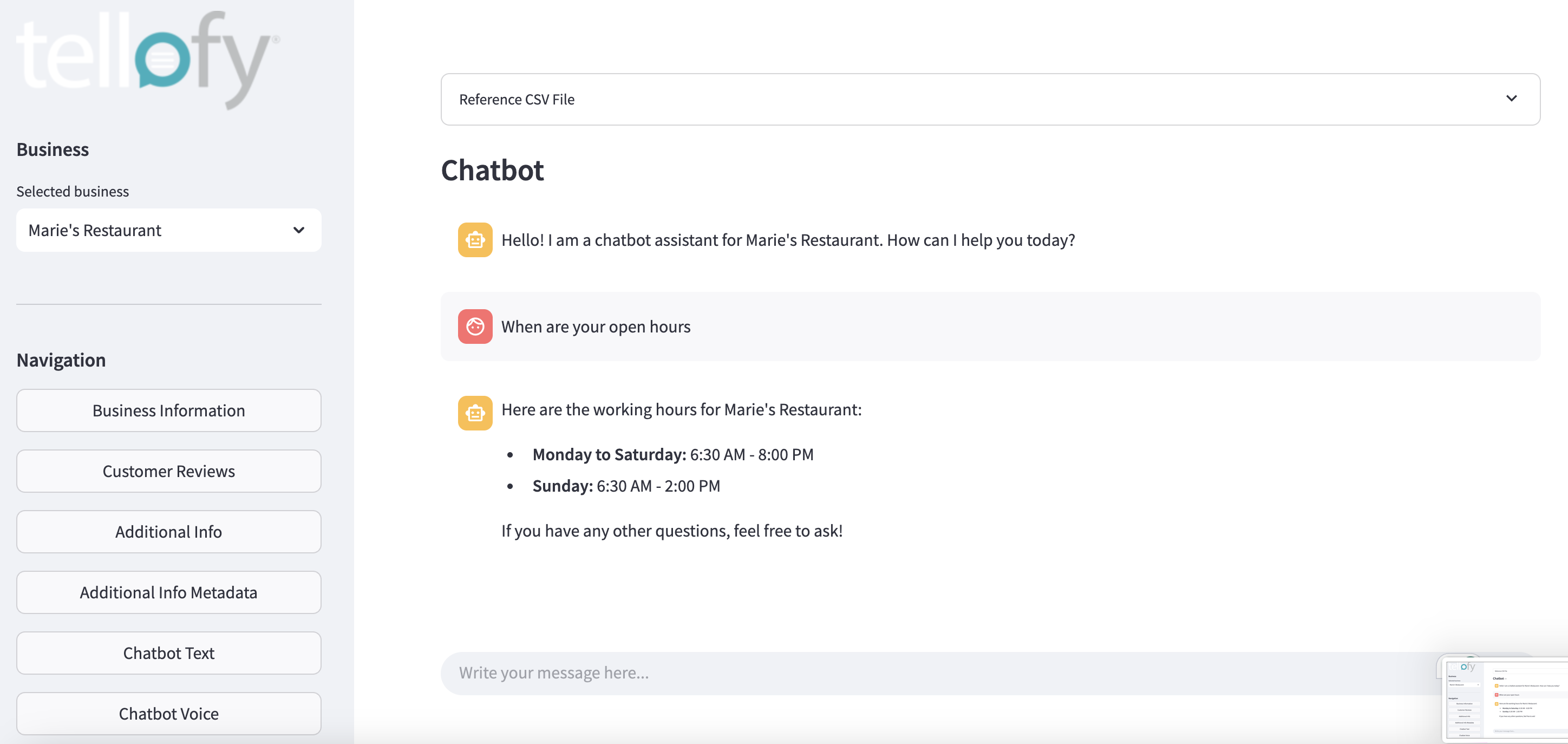Click the chevron on Marie's Restaurant selector
This screenshot has width=1568, height=744.
(298, 230)
